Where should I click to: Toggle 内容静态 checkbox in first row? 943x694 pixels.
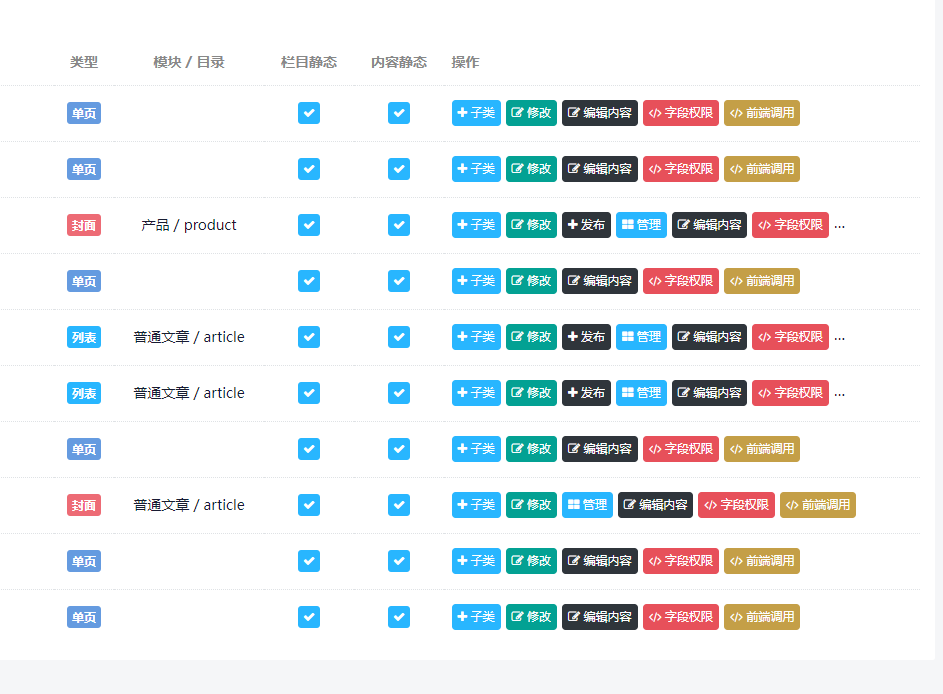(399, 113)
